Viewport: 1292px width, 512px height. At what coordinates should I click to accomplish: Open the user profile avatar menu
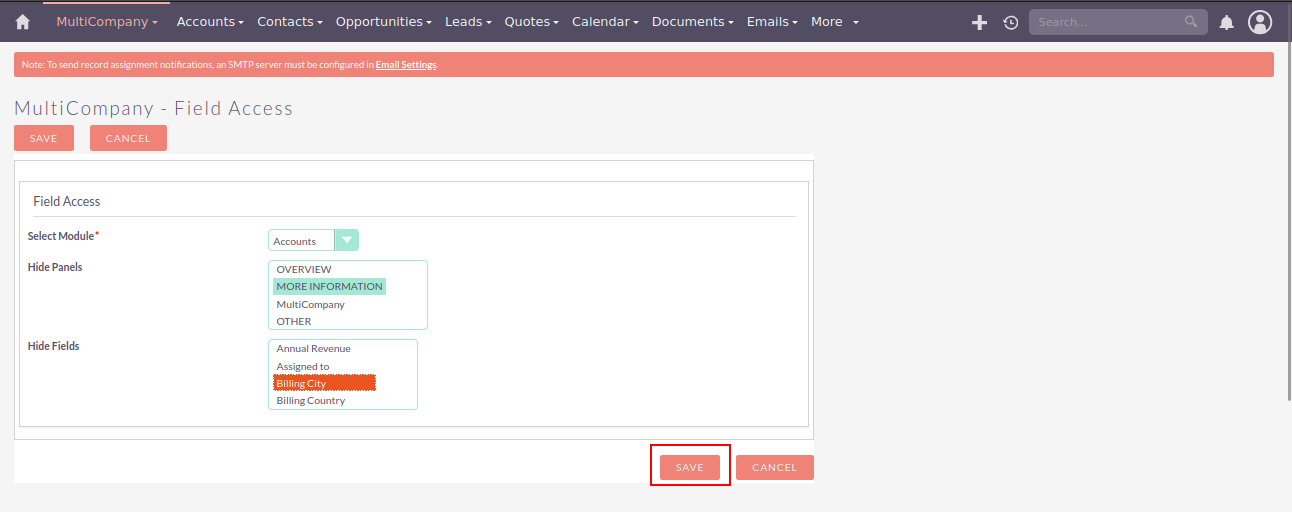pyautogui.click(x=1260, y=22)
